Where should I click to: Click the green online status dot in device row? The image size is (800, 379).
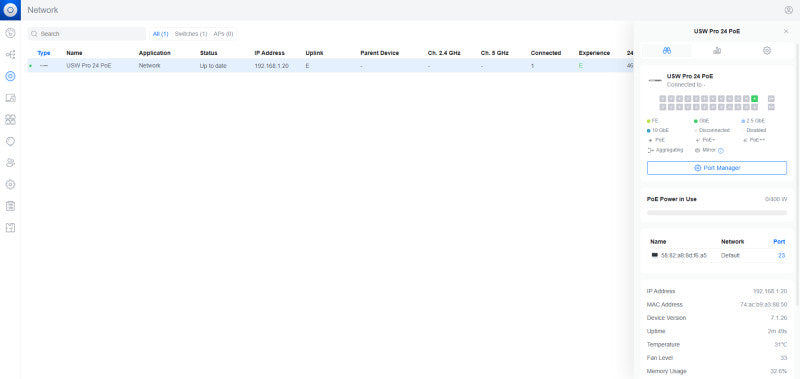31,66
